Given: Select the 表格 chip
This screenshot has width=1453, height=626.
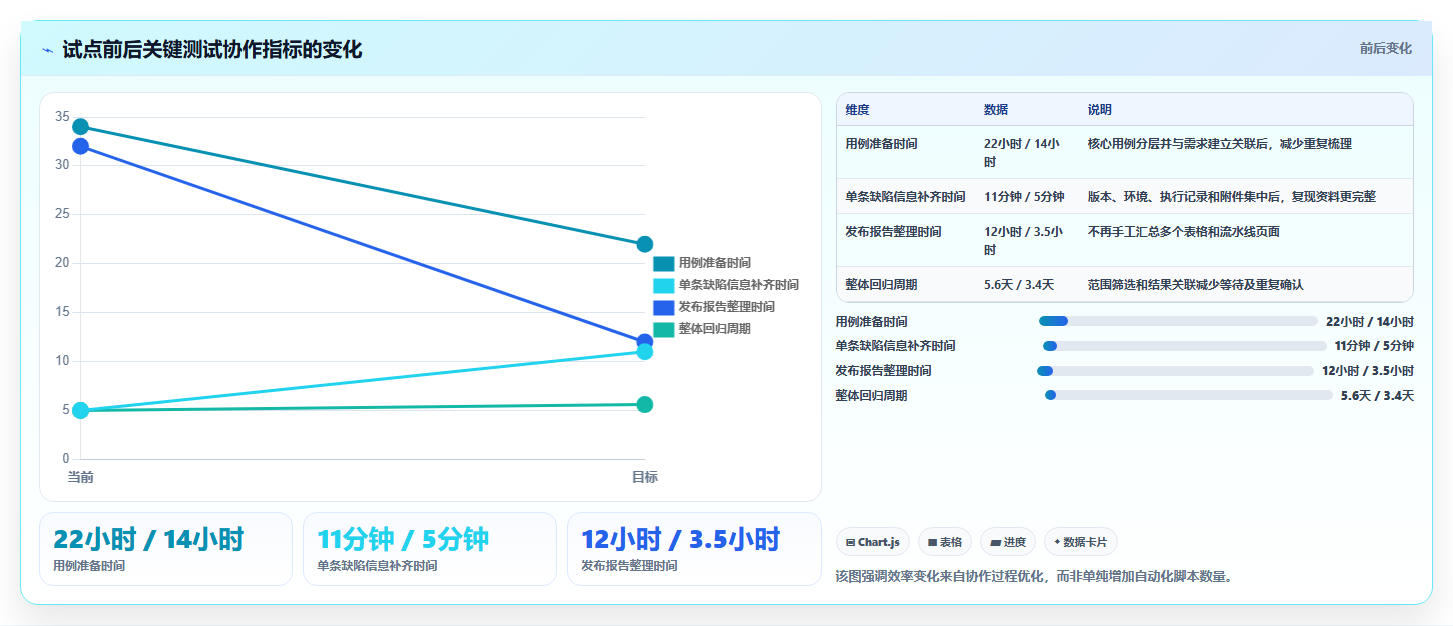Looking at the screenshot, I should pyautogui.click(x=945, y=542).
